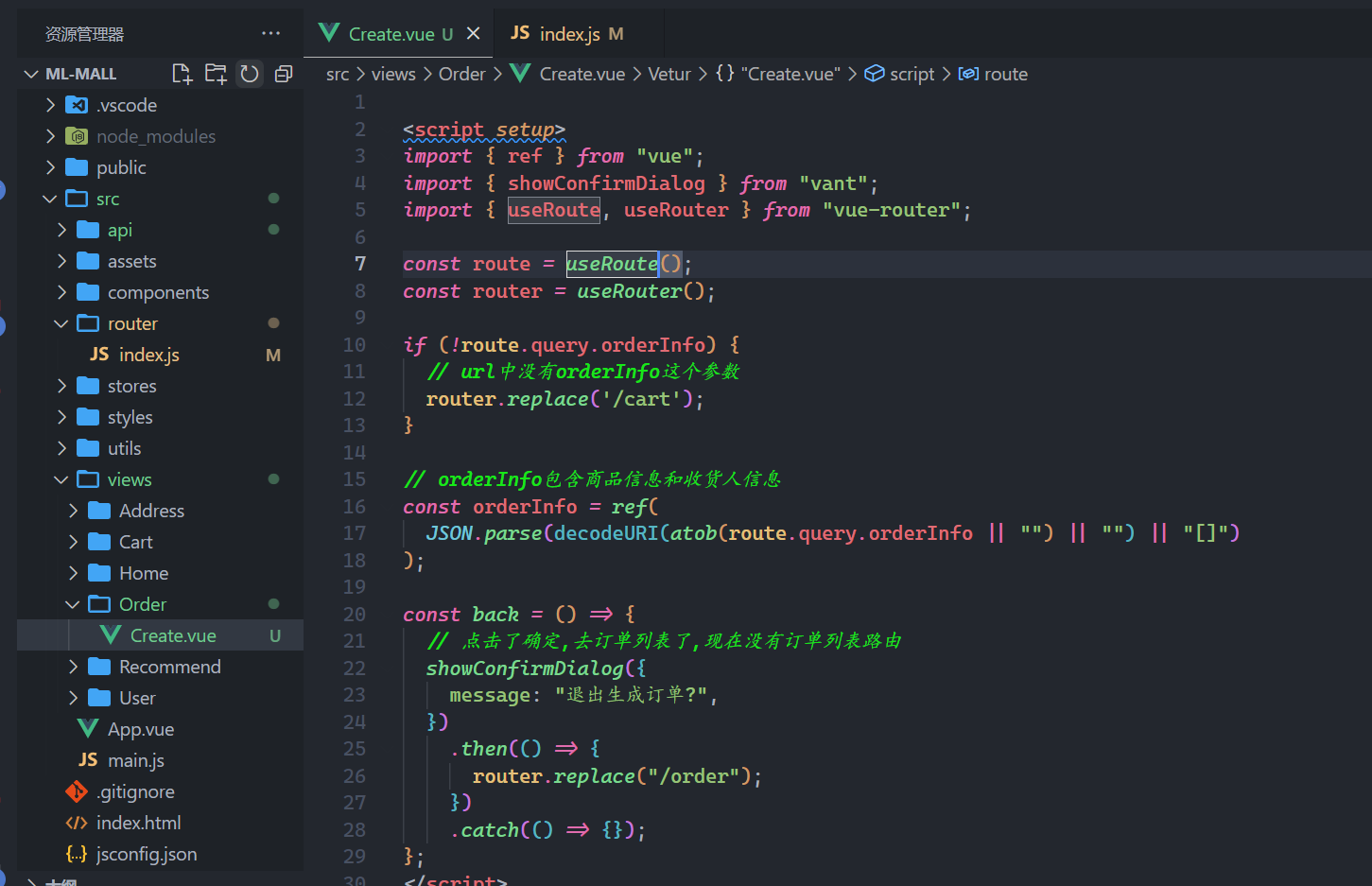Viewport: 1372px width, 886px height.
Task: Click the 'Vetur' breadcrumb segment
Action: [669, 74]
